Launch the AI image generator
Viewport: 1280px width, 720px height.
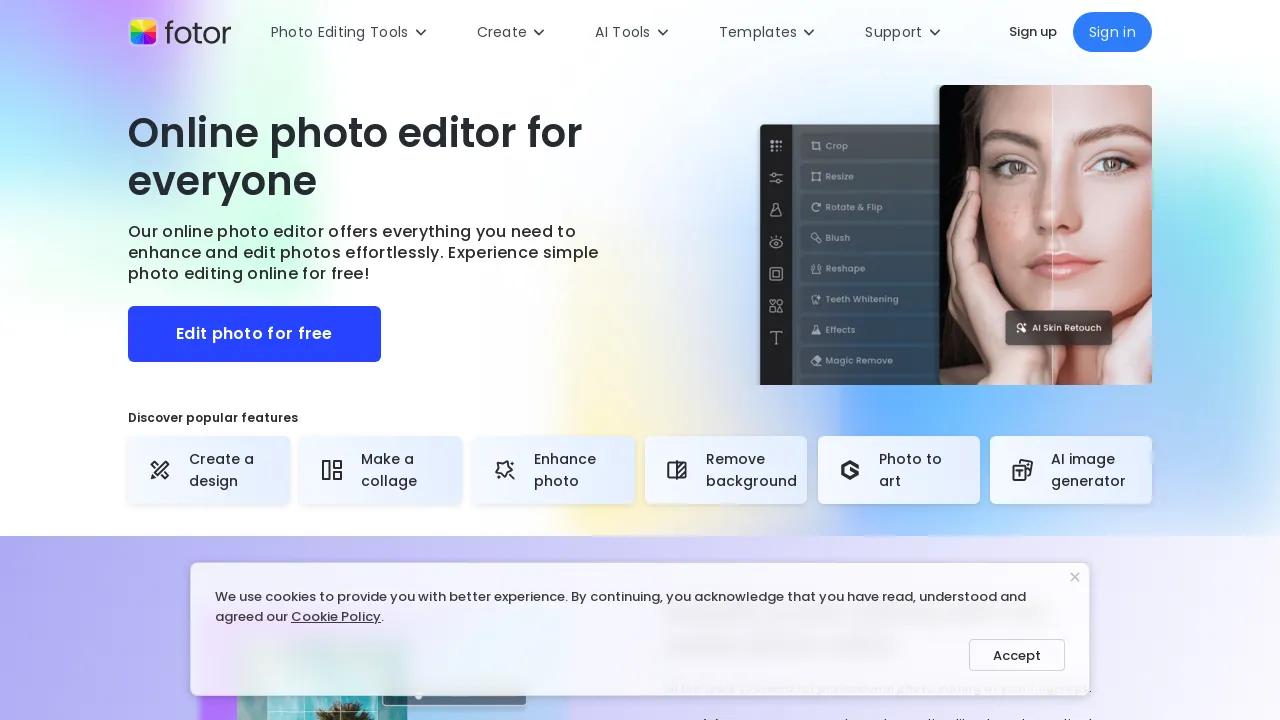pyautogui.click(x=1071, y=470)
